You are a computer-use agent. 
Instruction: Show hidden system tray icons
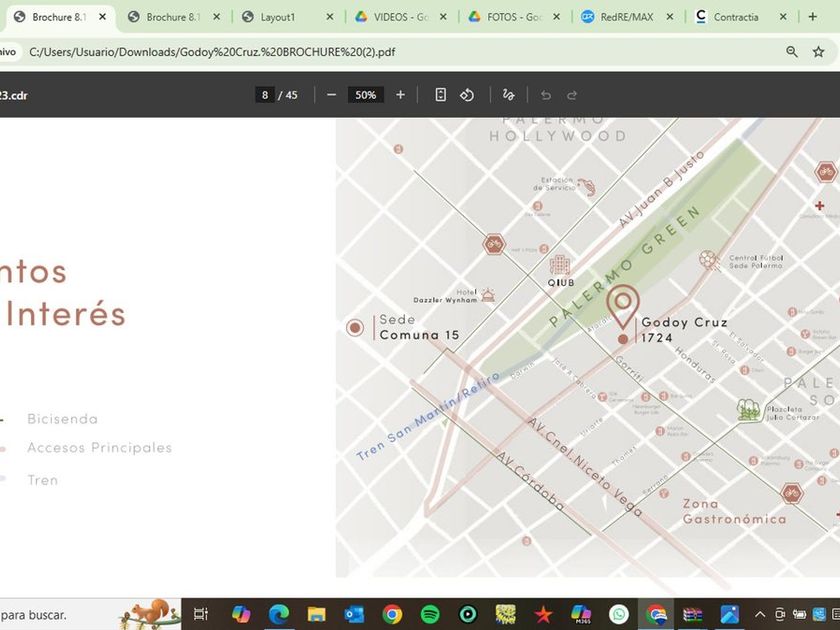[760, 614]
